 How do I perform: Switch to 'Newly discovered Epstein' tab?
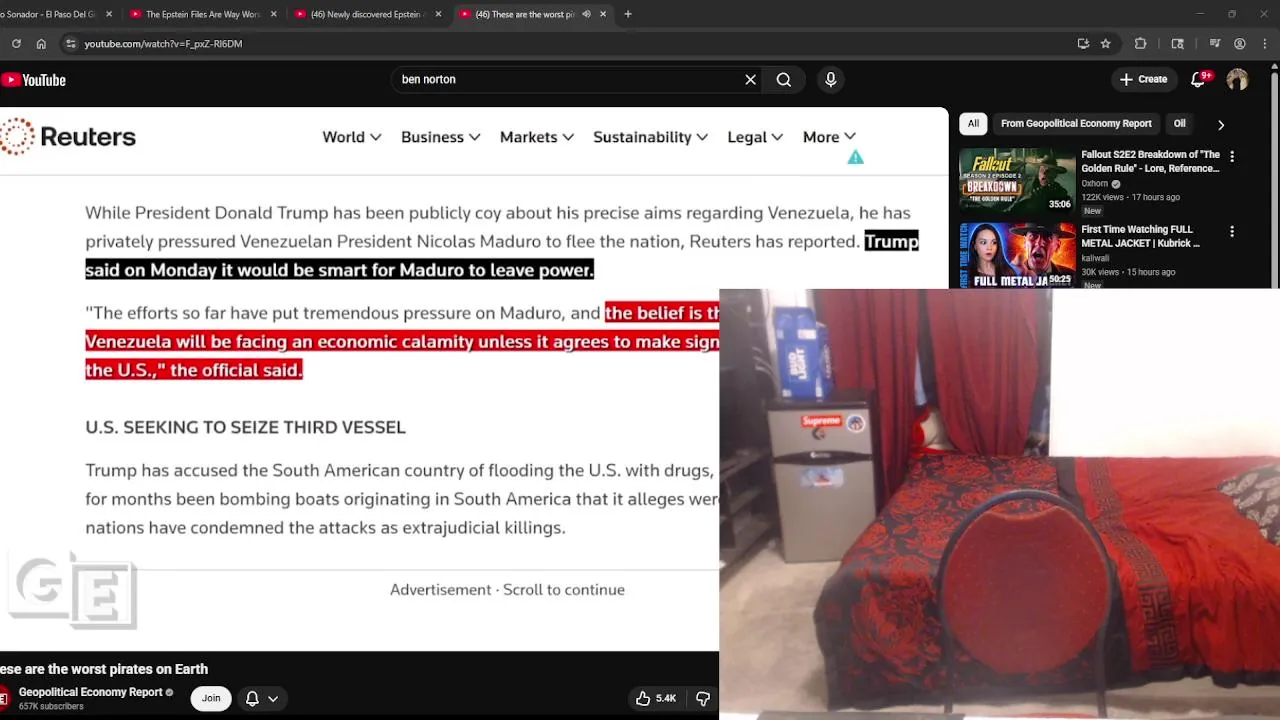[x=367, y=14]
